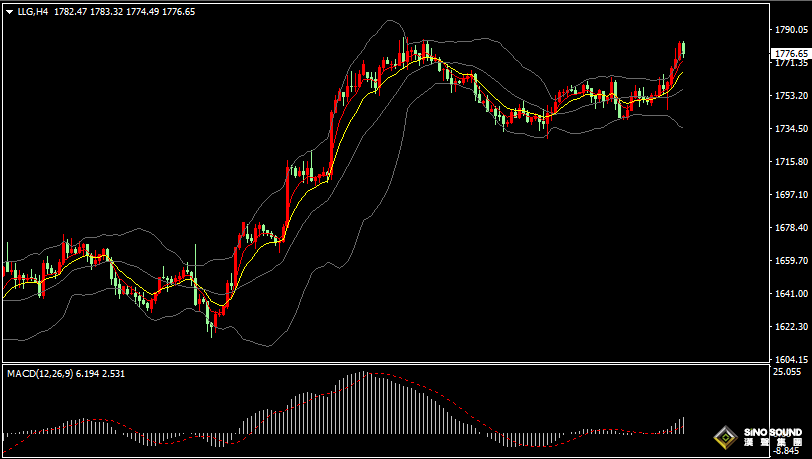Click the 1734.50 price axis label
Image resolution: width=812 pixels, height=459 pixels.
pyautogui.click(x=791, y=129)
